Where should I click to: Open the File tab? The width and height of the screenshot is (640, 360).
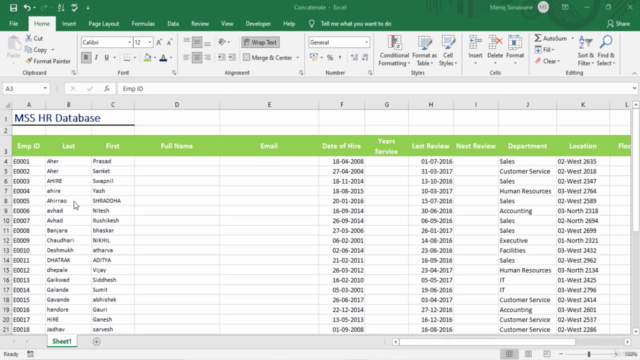pyautogui.click(x=13, y=24)
